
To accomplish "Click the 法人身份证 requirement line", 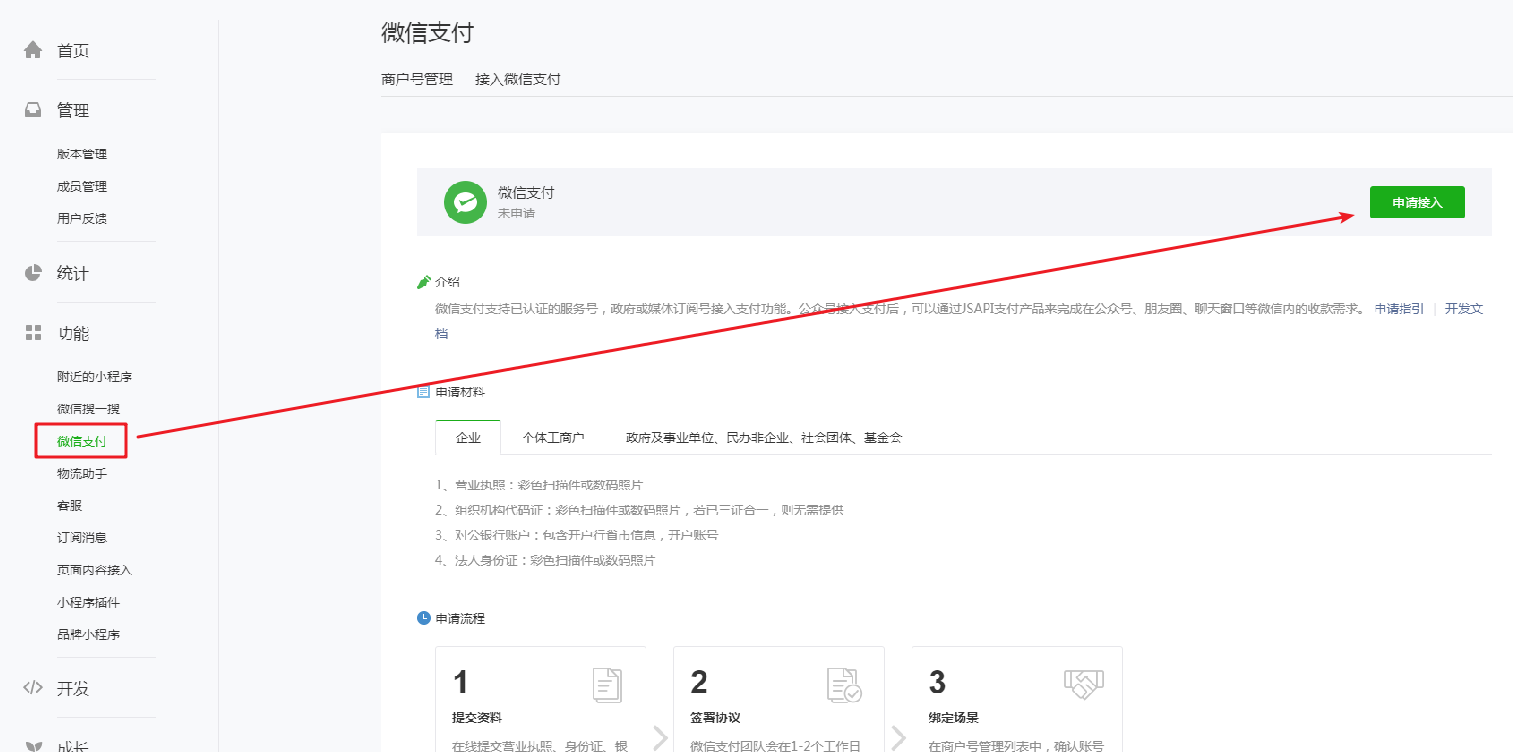I will point(545,561).
